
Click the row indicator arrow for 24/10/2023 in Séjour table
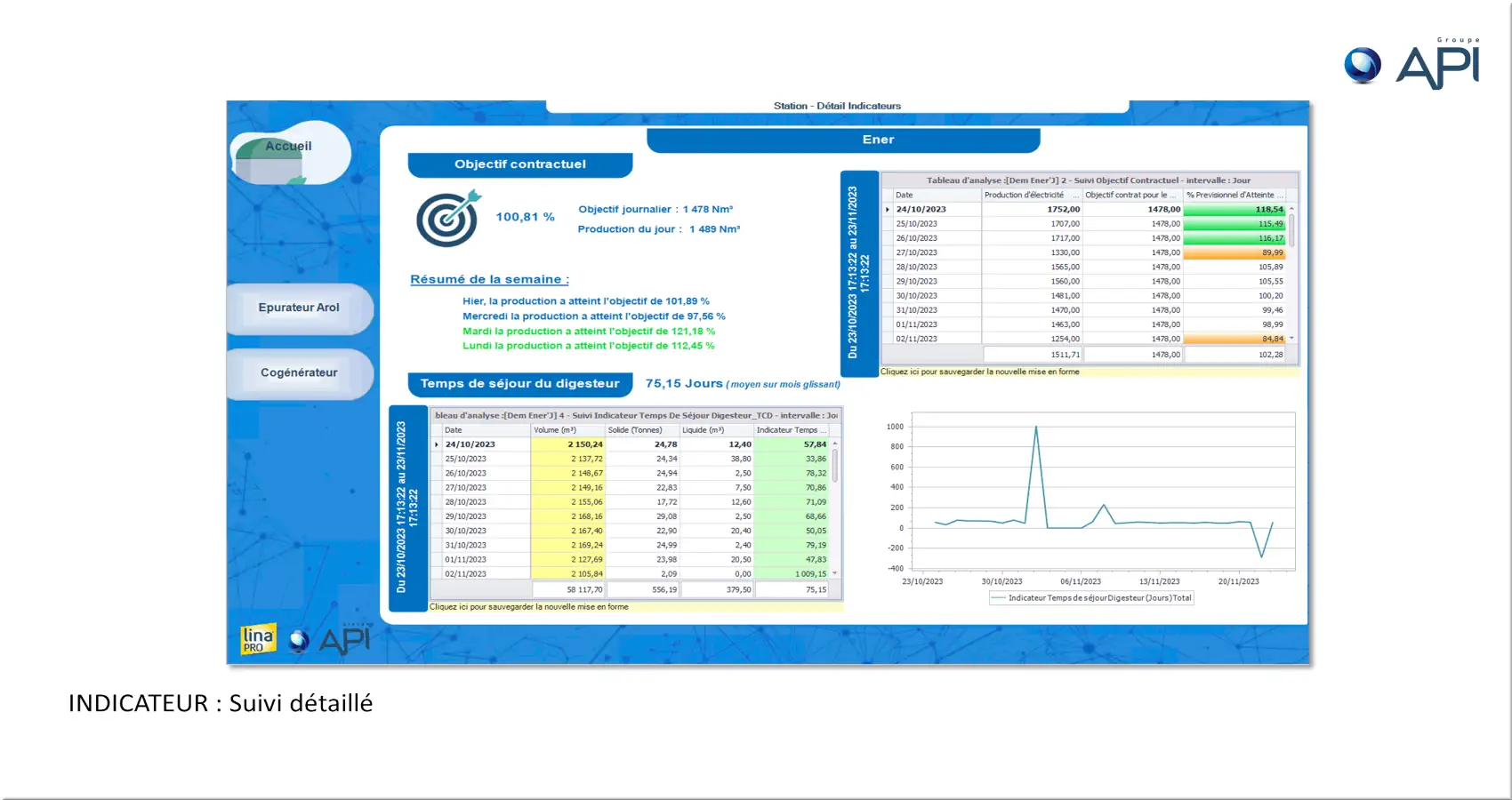pyautogui.click(x=436, y=444)
